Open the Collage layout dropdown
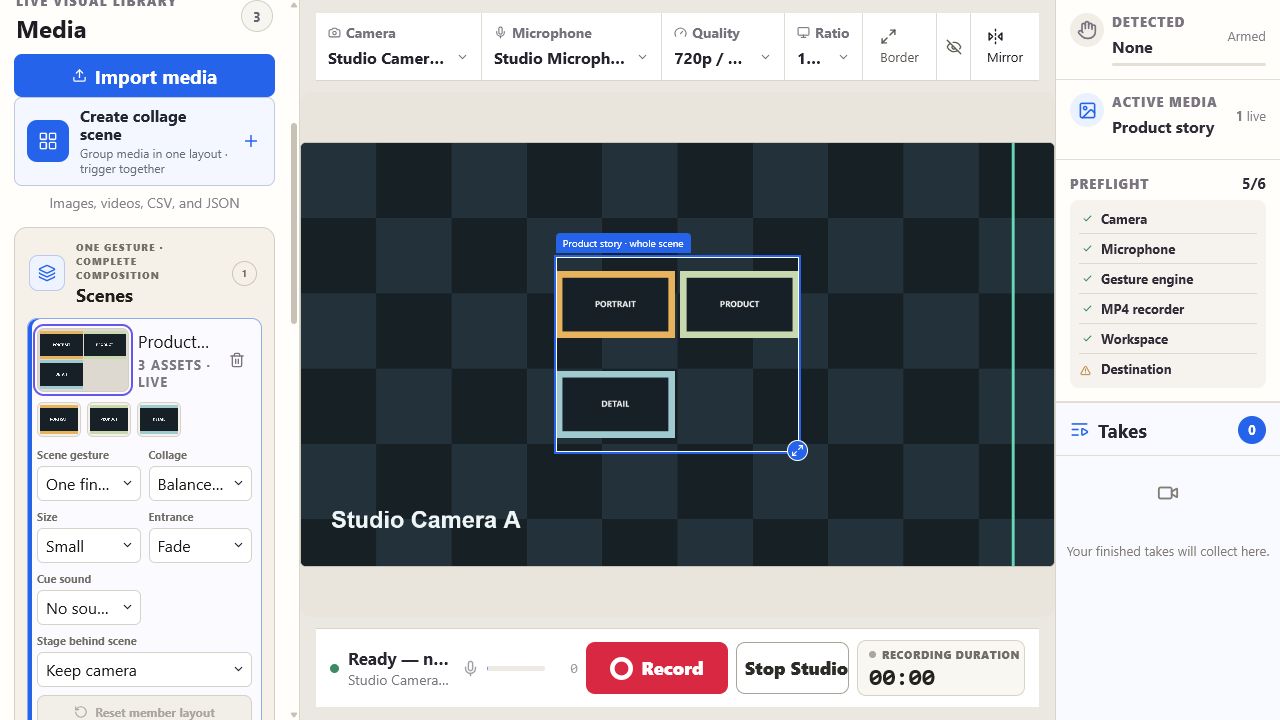 point(200,484)
